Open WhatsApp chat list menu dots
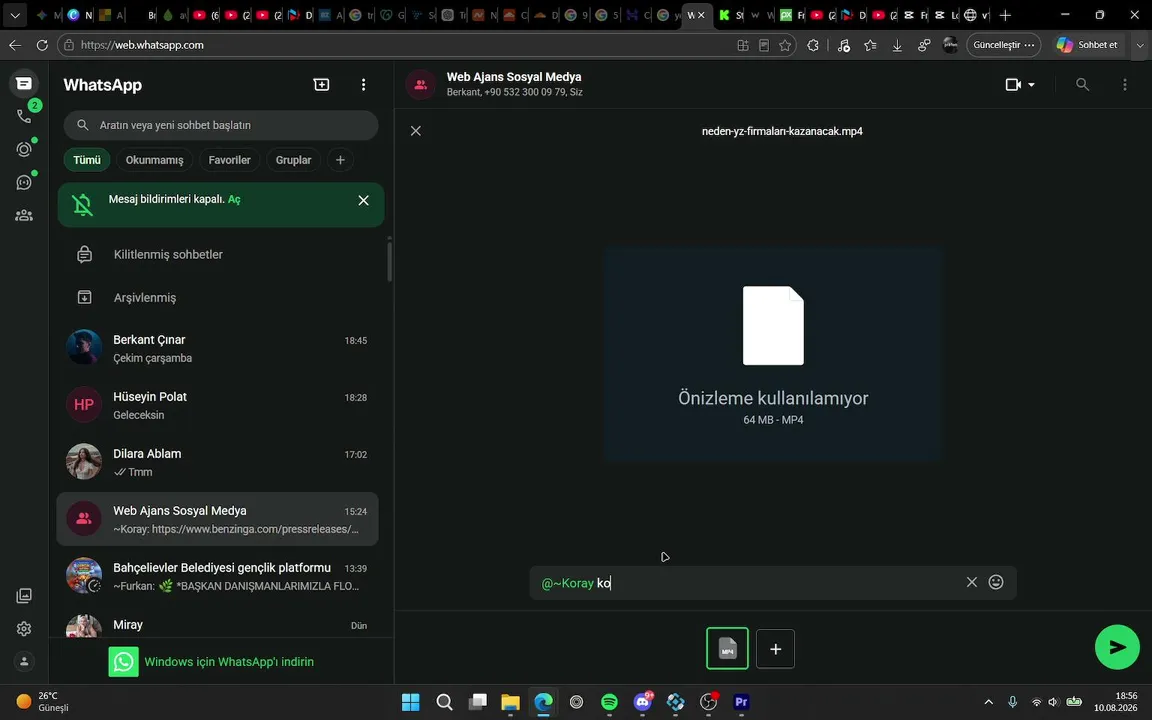1152x720 pixels. (x=363, y=84)
